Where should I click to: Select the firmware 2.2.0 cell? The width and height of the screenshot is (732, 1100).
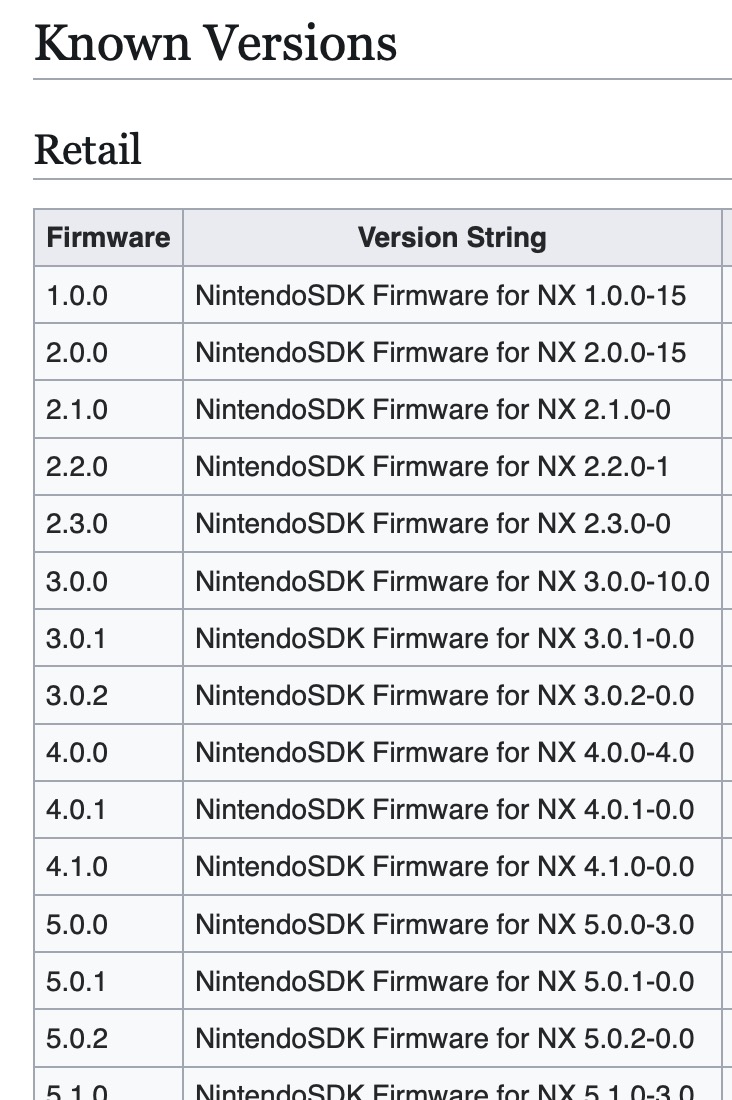(x=77, y=466)
